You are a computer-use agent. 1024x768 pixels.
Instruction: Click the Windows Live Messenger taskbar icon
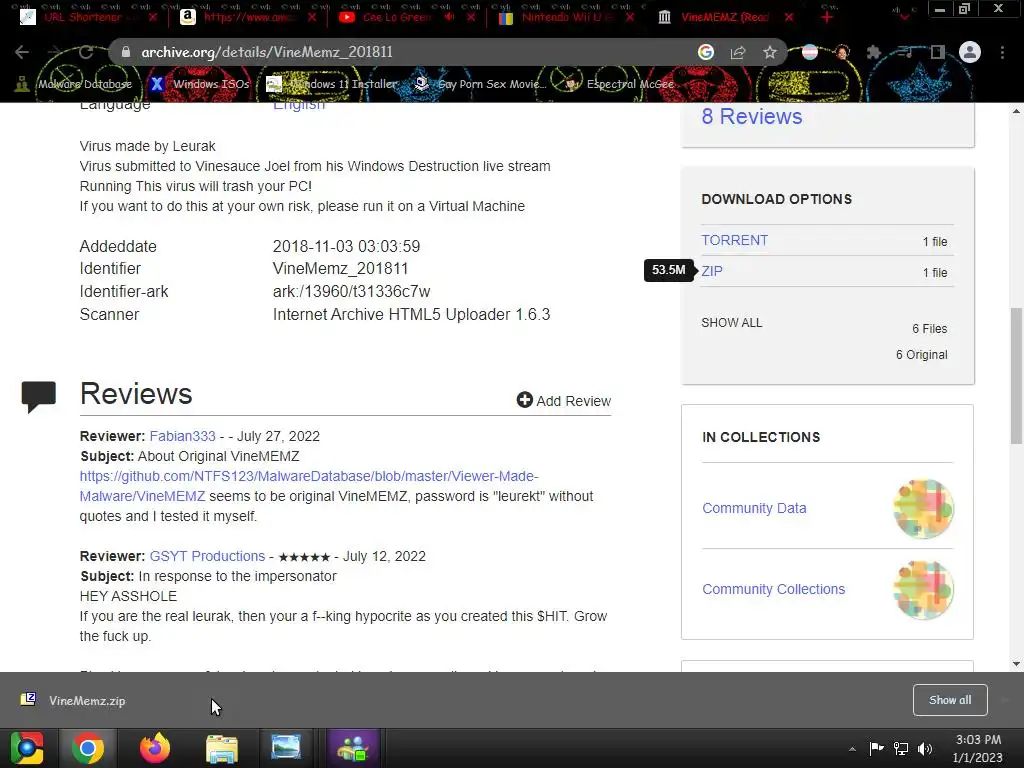point(353,748)
